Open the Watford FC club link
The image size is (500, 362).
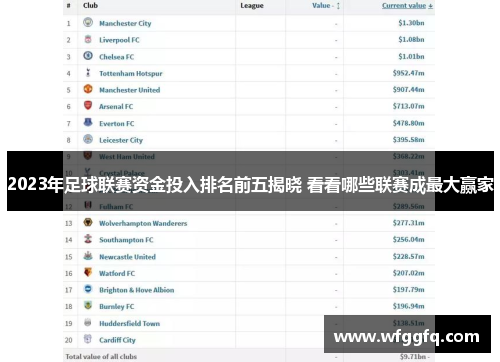tap(117, 273)
